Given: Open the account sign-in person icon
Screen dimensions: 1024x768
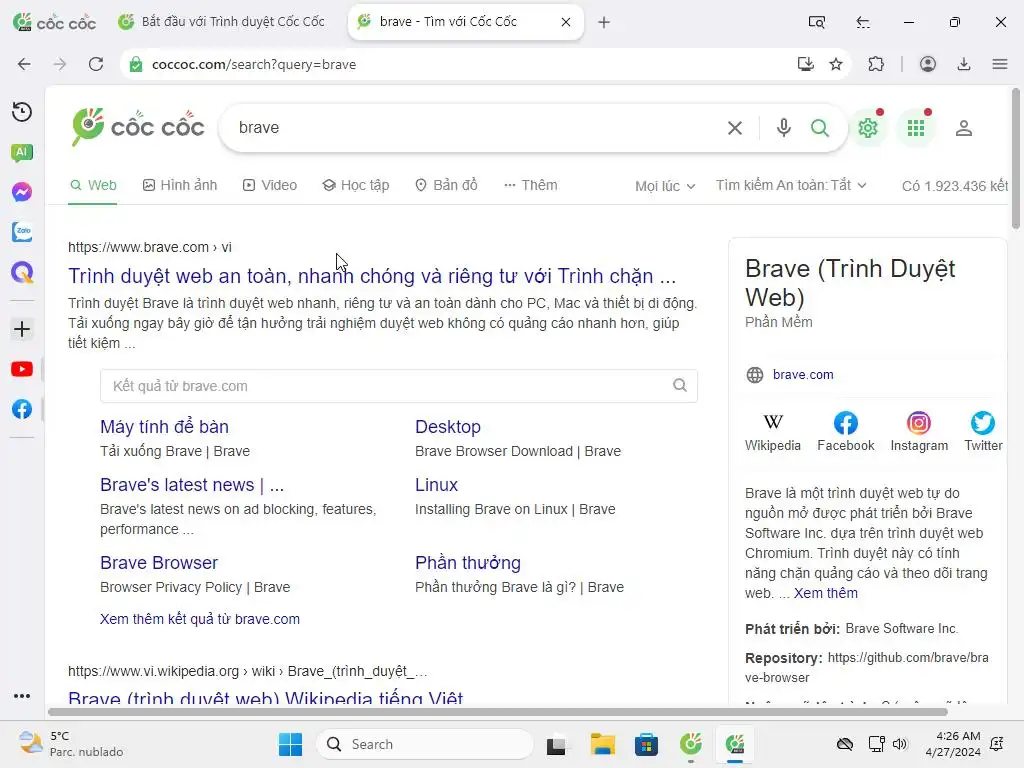Looking at the screenshot, I should [x=964, y=128].
